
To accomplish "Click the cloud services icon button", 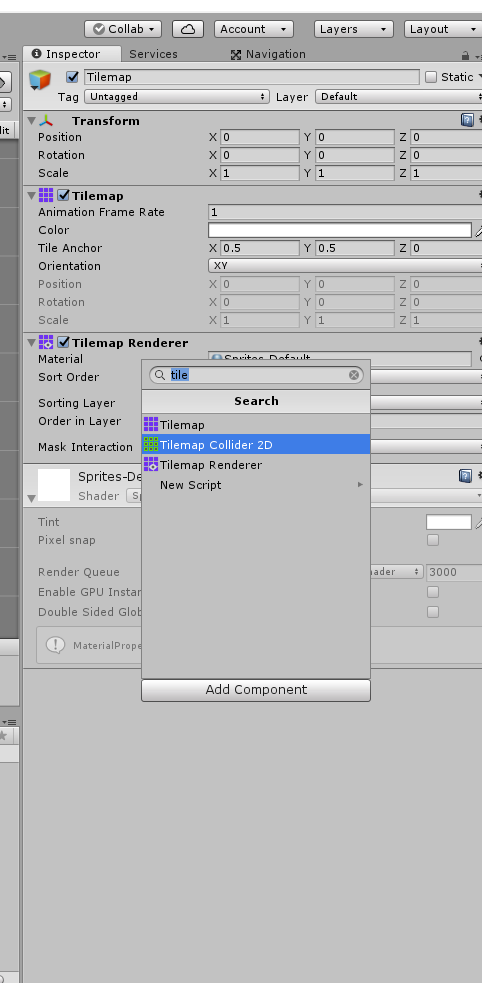I will point(187,29).
